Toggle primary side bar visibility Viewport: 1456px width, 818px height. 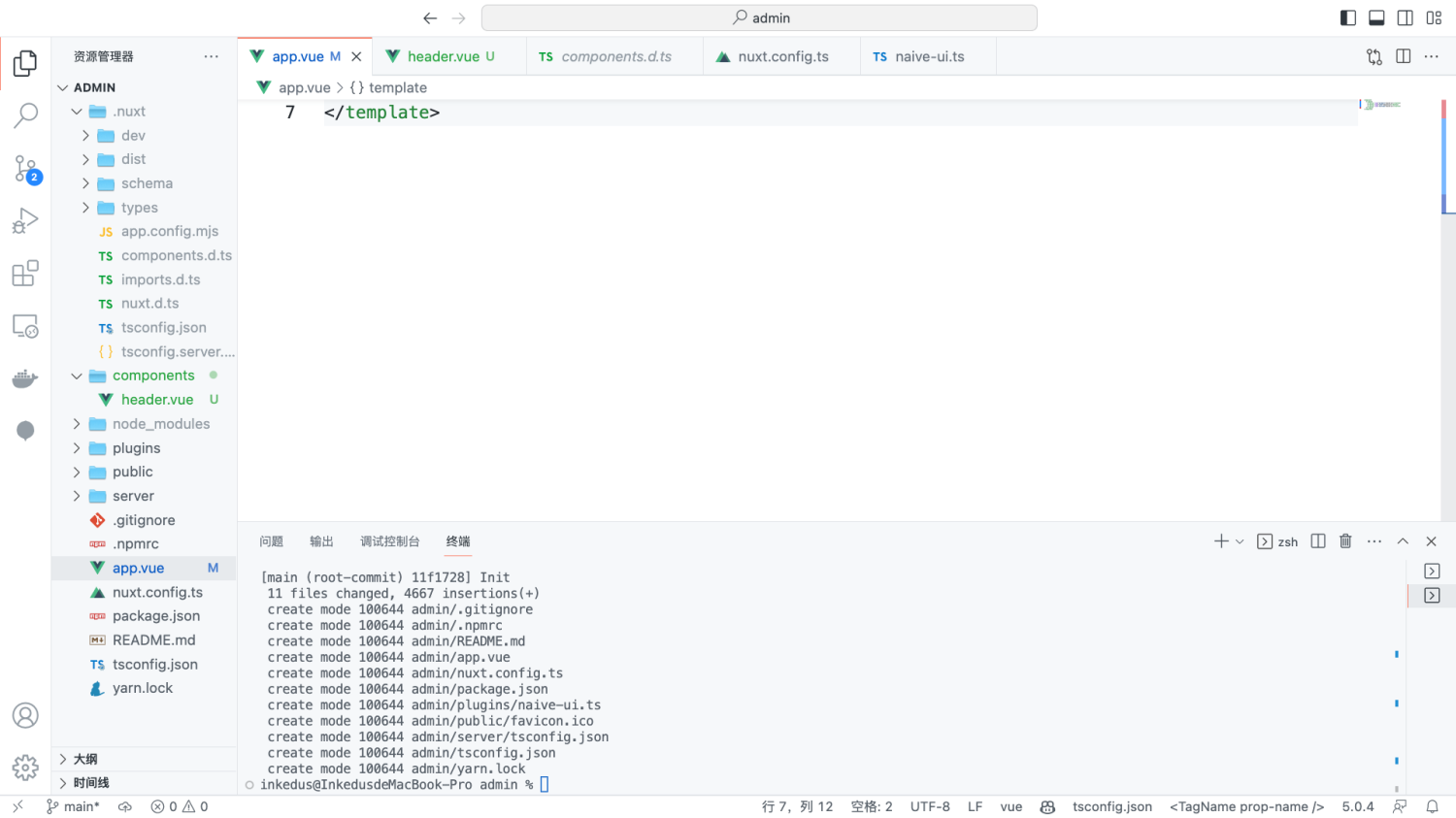coord(1348,17)
